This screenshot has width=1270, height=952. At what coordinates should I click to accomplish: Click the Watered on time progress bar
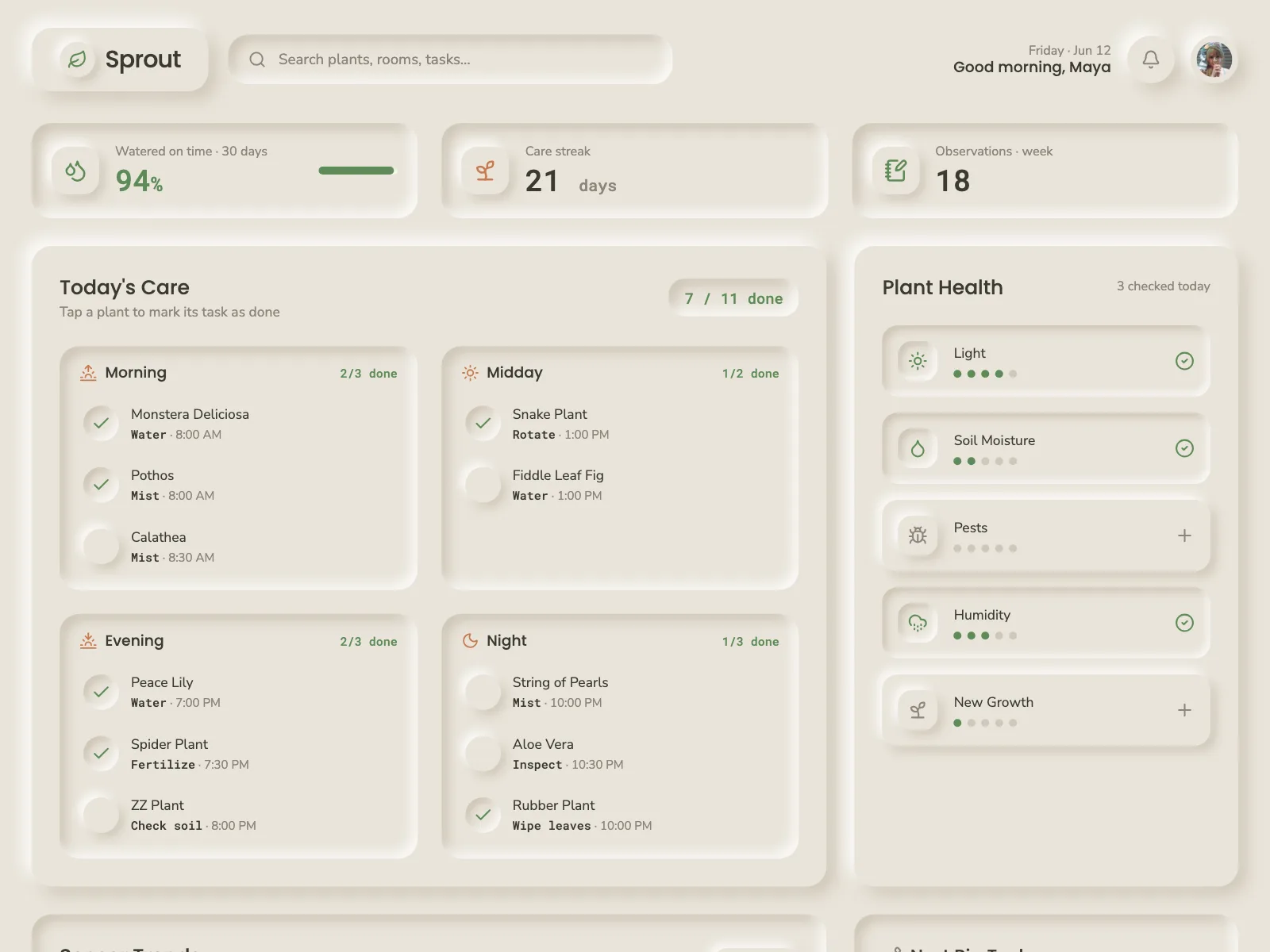pos(356,171)
